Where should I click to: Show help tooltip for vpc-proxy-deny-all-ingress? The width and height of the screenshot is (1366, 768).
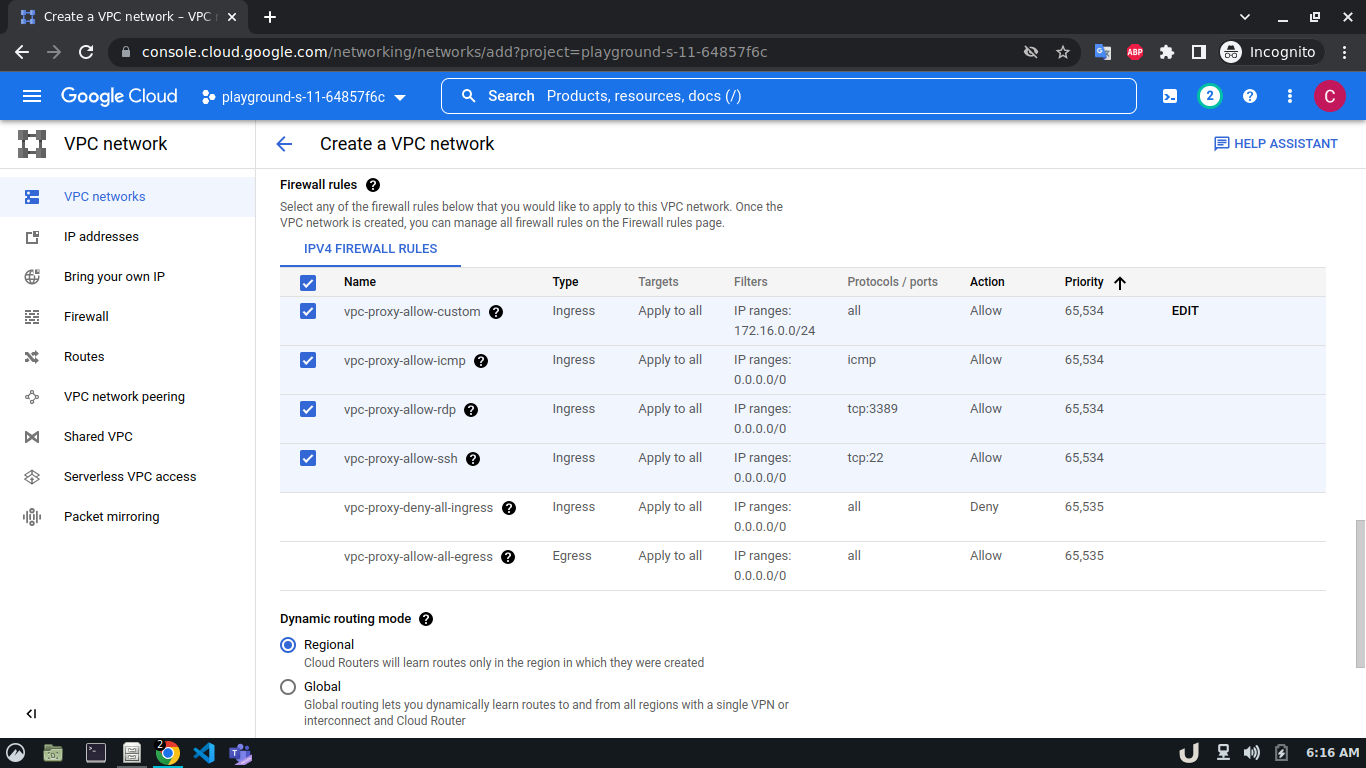(509, 508)
